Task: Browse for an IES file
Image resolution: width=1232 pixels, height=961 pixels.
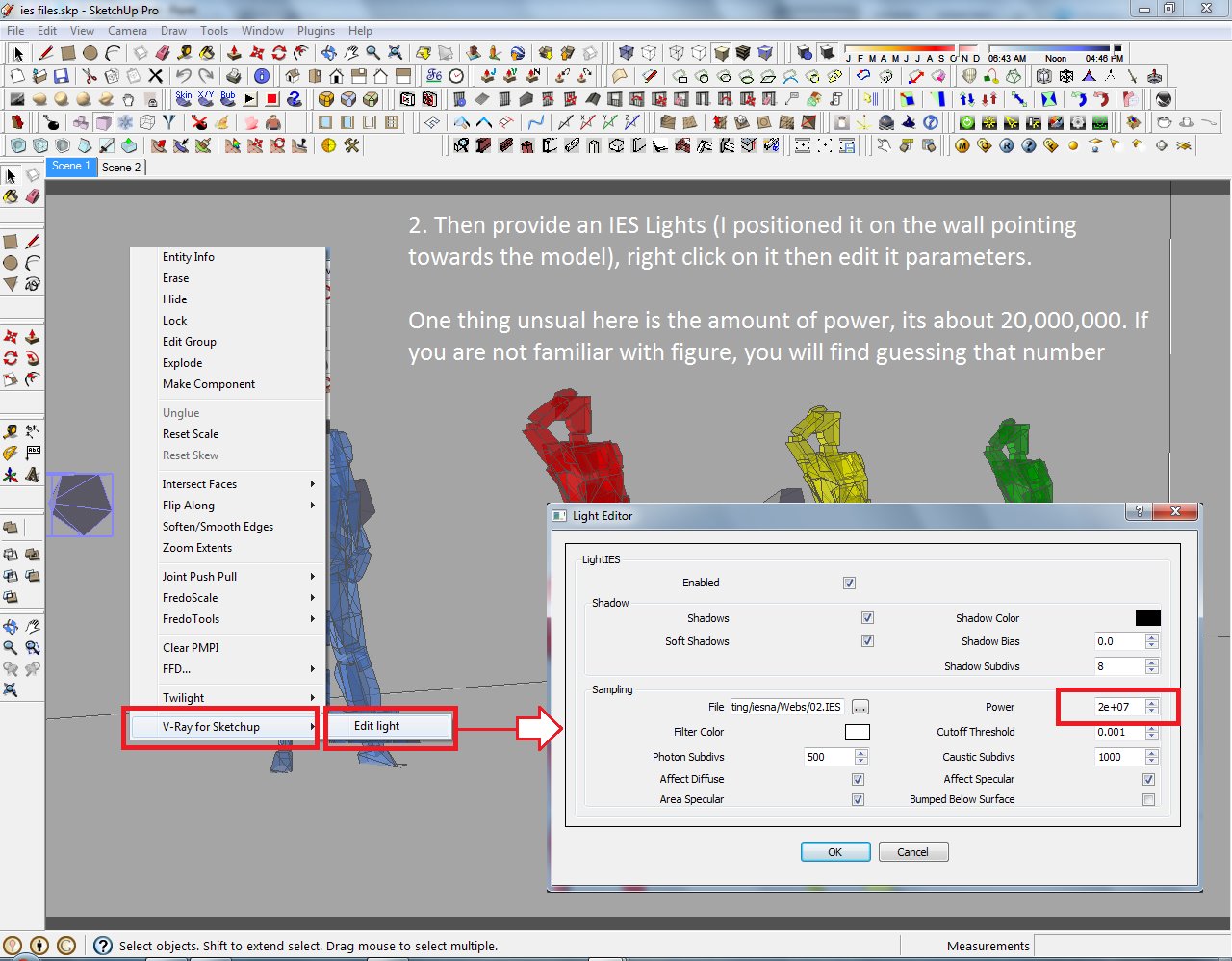Action: point(860,706)
